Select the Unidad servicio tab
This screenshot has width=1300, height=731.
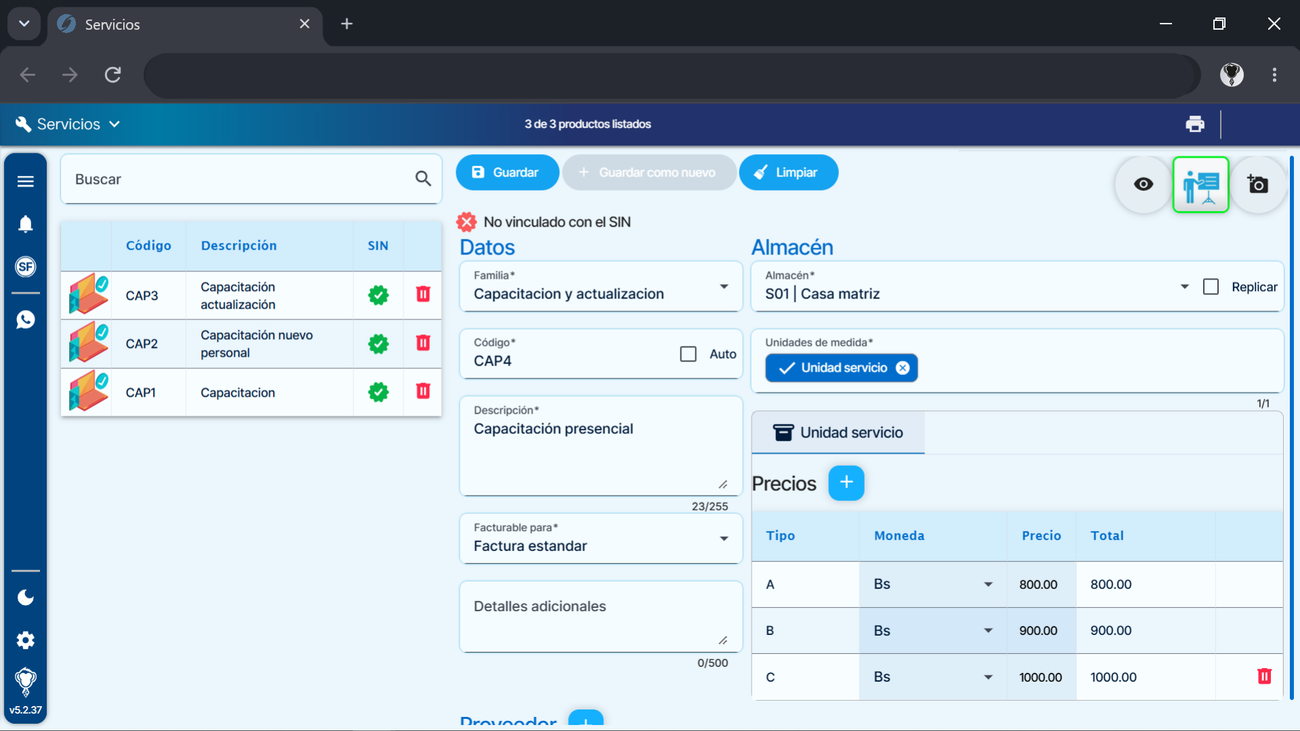click(838, 433)
